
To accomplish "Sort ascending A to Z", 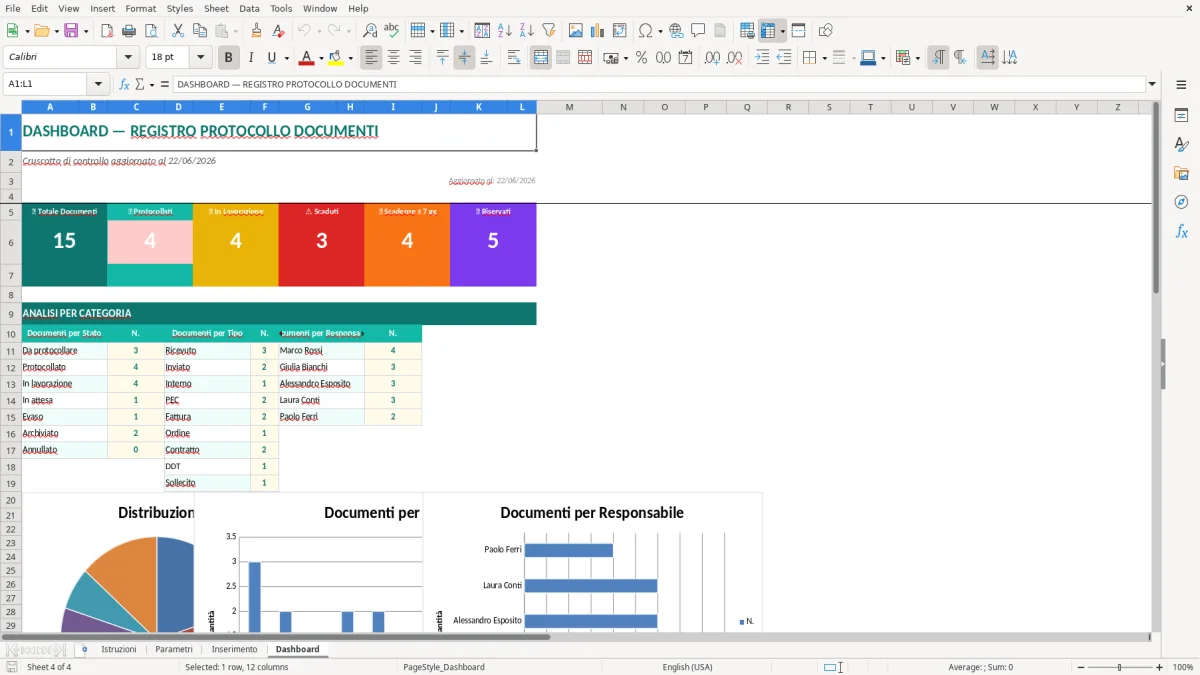I will click(505, 31).
